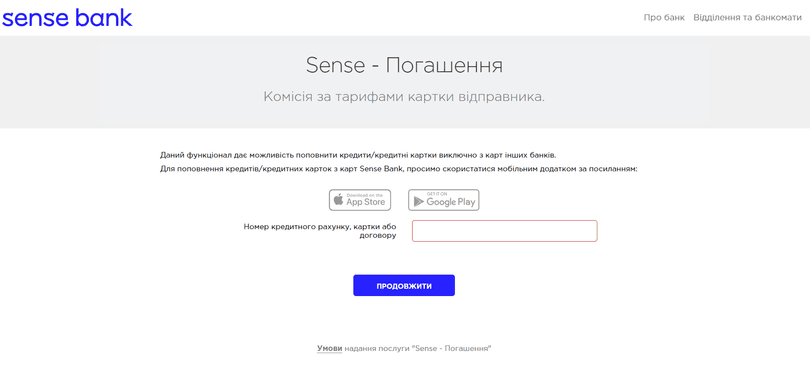810x367 pixels.
Task: Open the Google Play download badge
Action: tap(444, 200)
